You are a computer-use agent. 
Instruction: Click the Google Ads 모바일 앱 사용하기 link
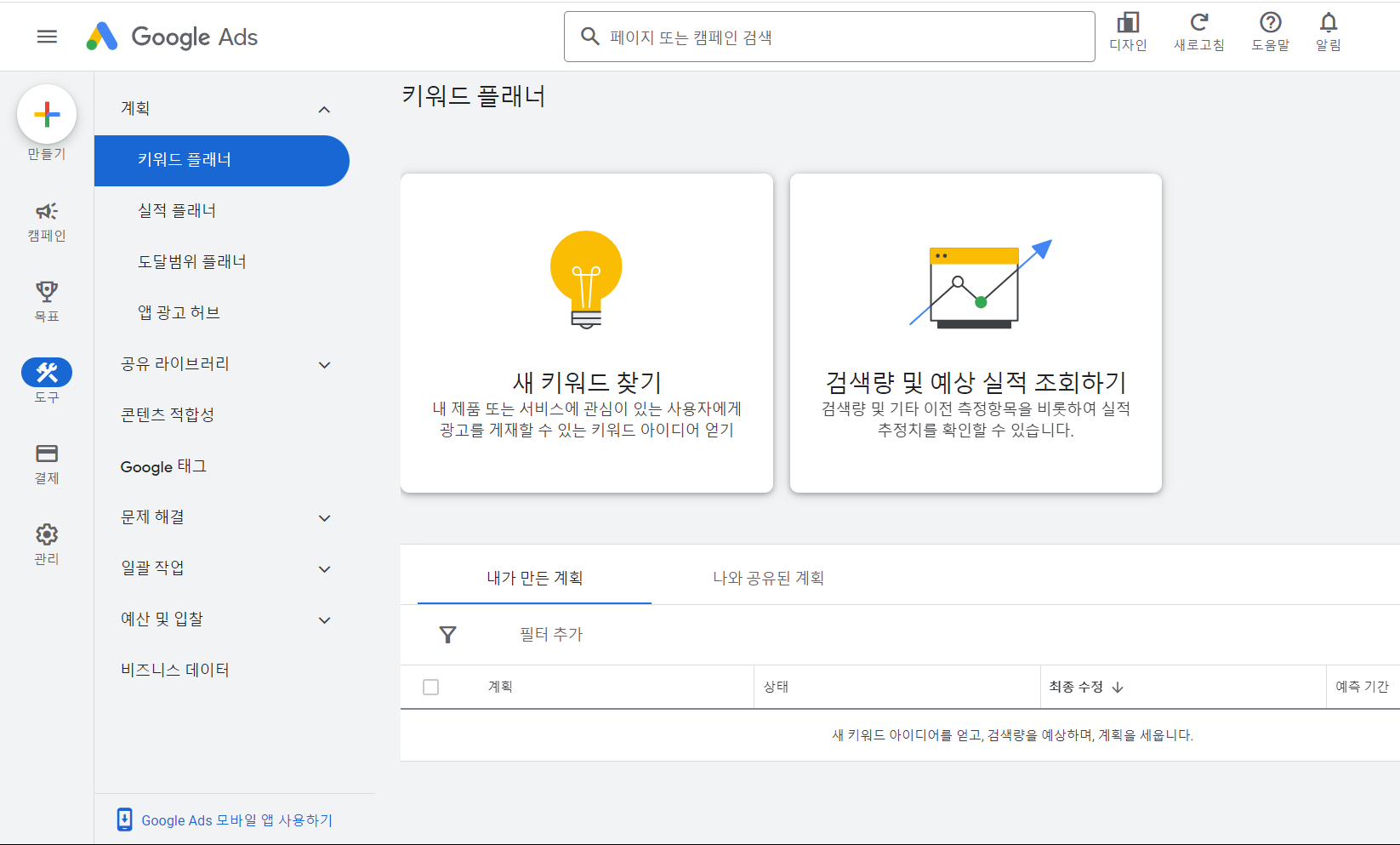click(237, 819)
